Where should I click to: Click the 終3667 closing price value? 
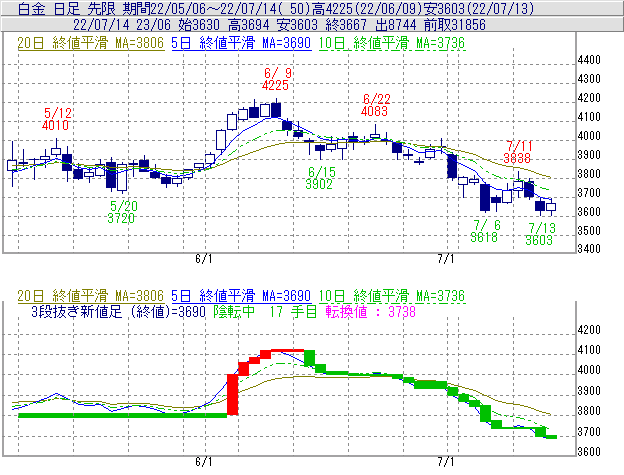pos(346,25)
